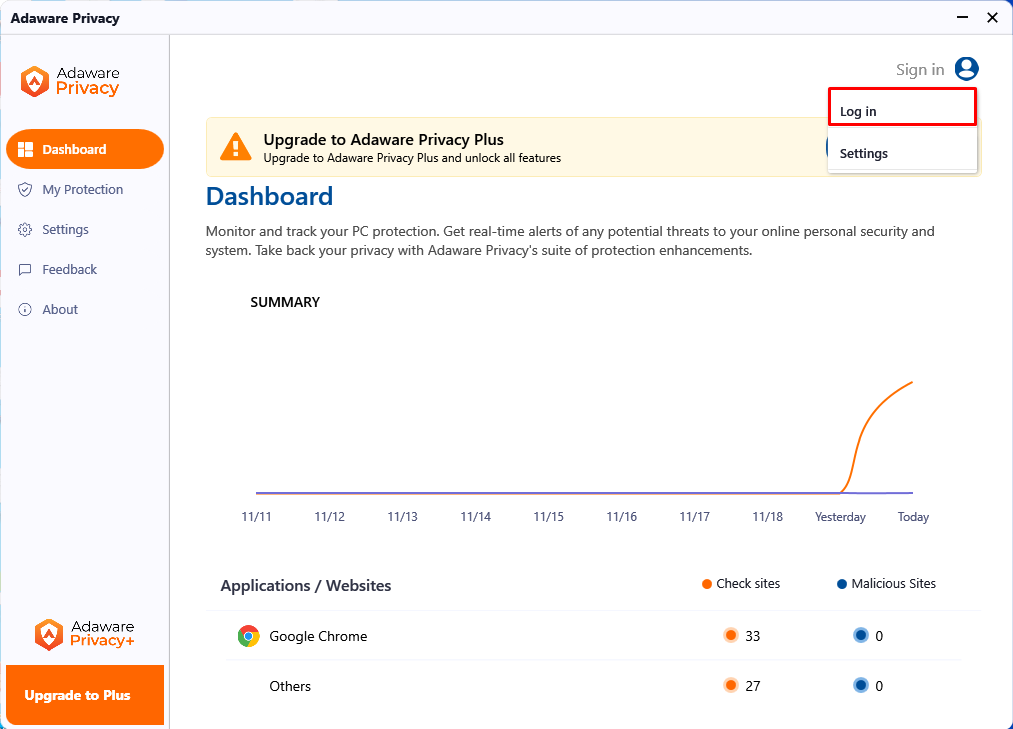Open the Sign in dropdown
Screen dimensions: 1013x729
(920, 69)
